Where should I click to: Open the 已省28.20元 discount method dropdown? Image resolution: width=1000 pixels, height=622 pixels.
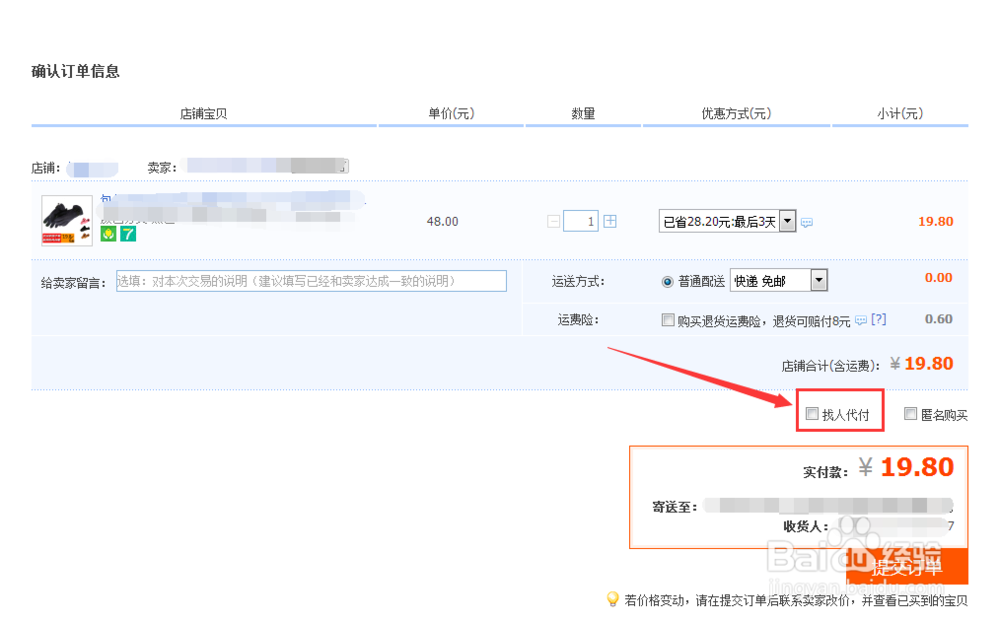786,221
